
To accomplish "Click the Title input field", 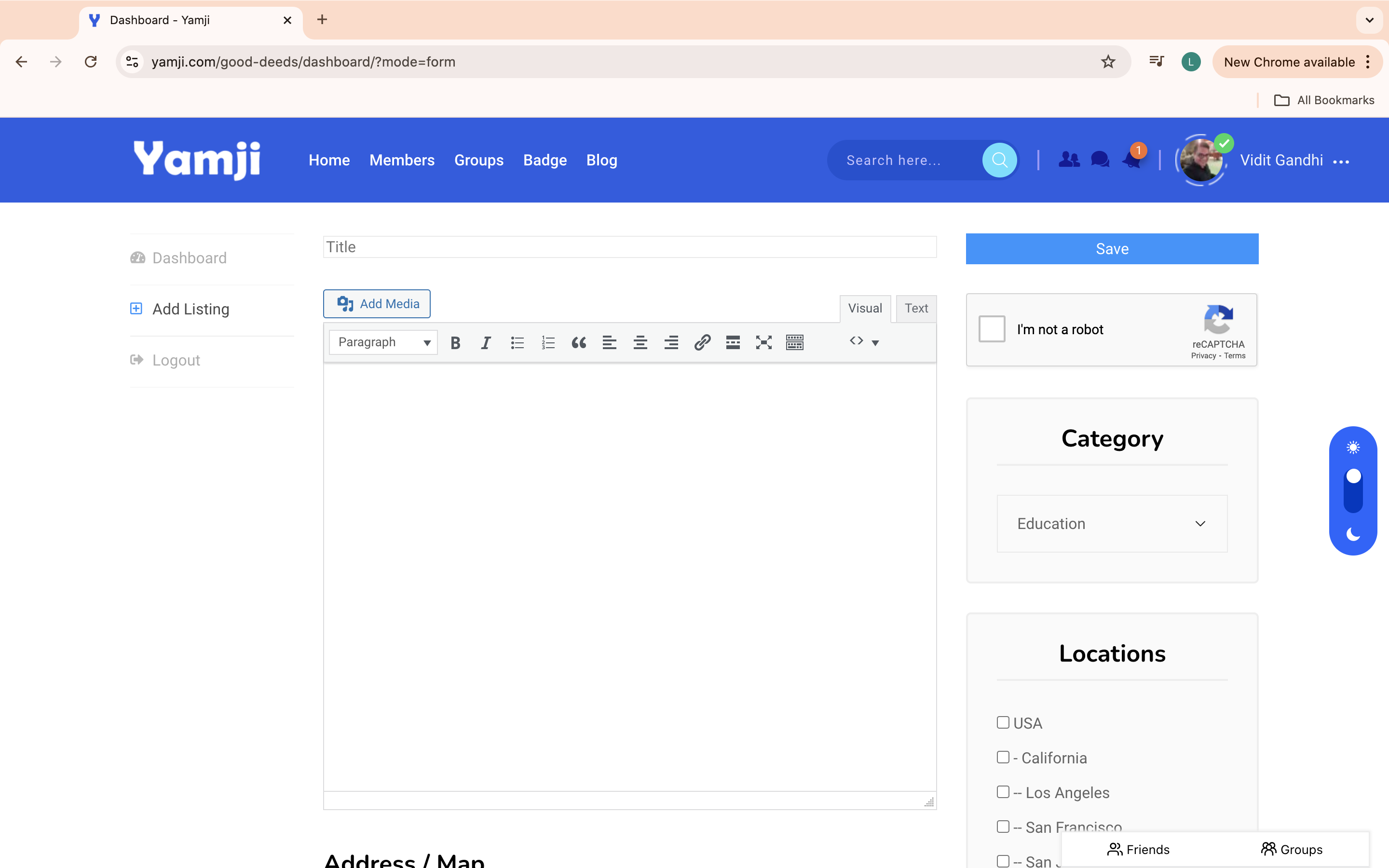I will point(628,247).
